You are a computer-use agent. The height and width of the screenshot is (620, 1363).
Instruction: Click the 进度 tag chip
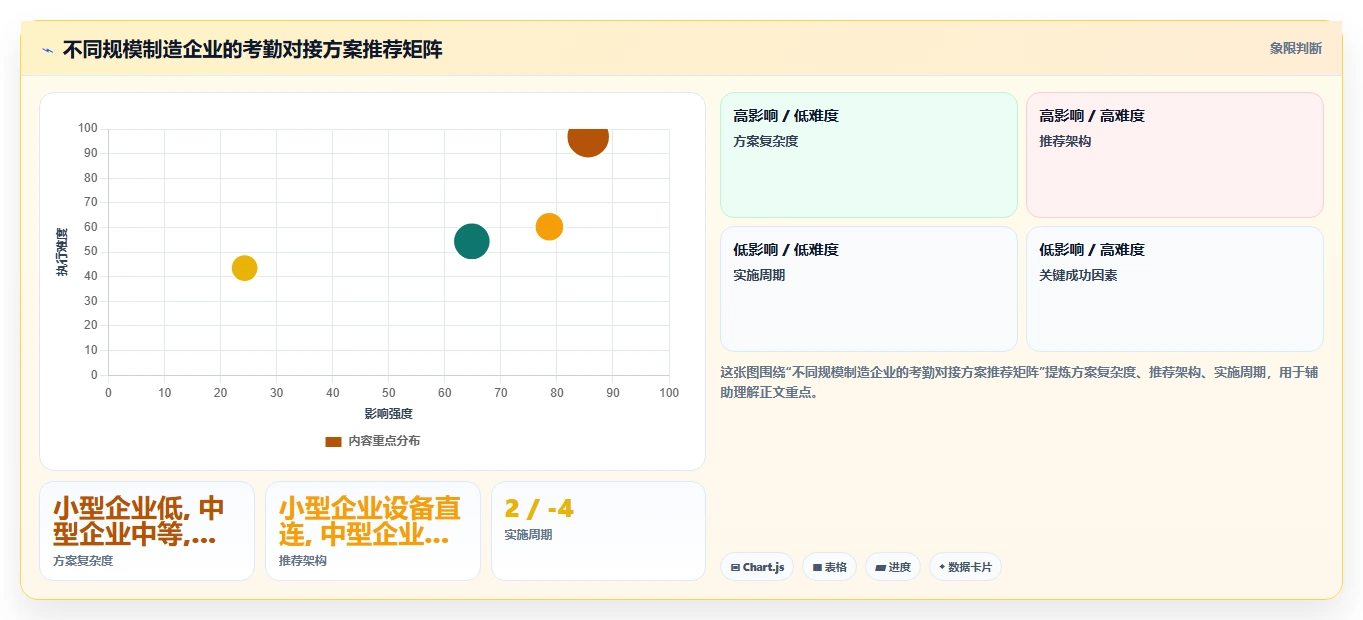click(893, 567)
